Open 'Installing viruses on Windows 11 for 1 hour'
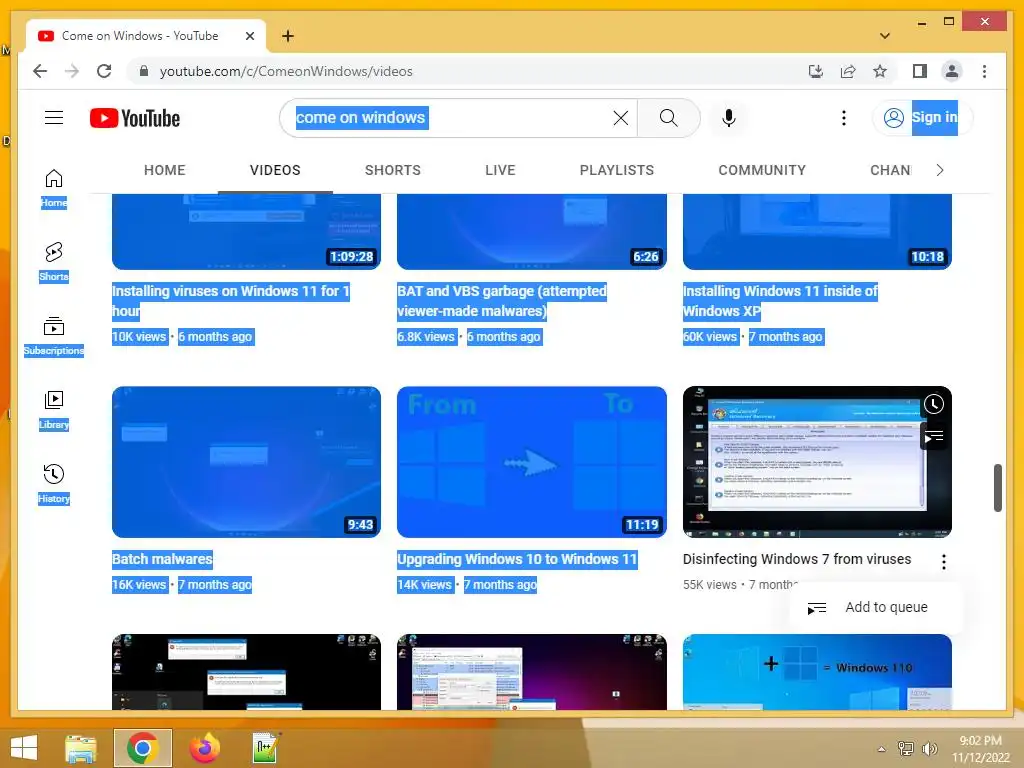Viewport: 1024px width, 768px height. 231,301
